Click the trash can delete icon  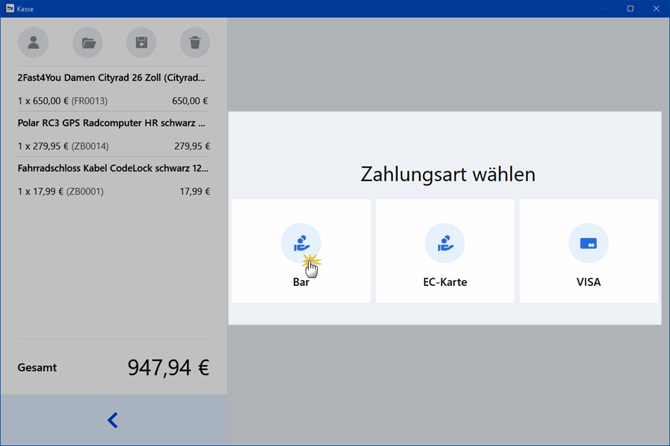pyautogui.click(x=195, y=43)
